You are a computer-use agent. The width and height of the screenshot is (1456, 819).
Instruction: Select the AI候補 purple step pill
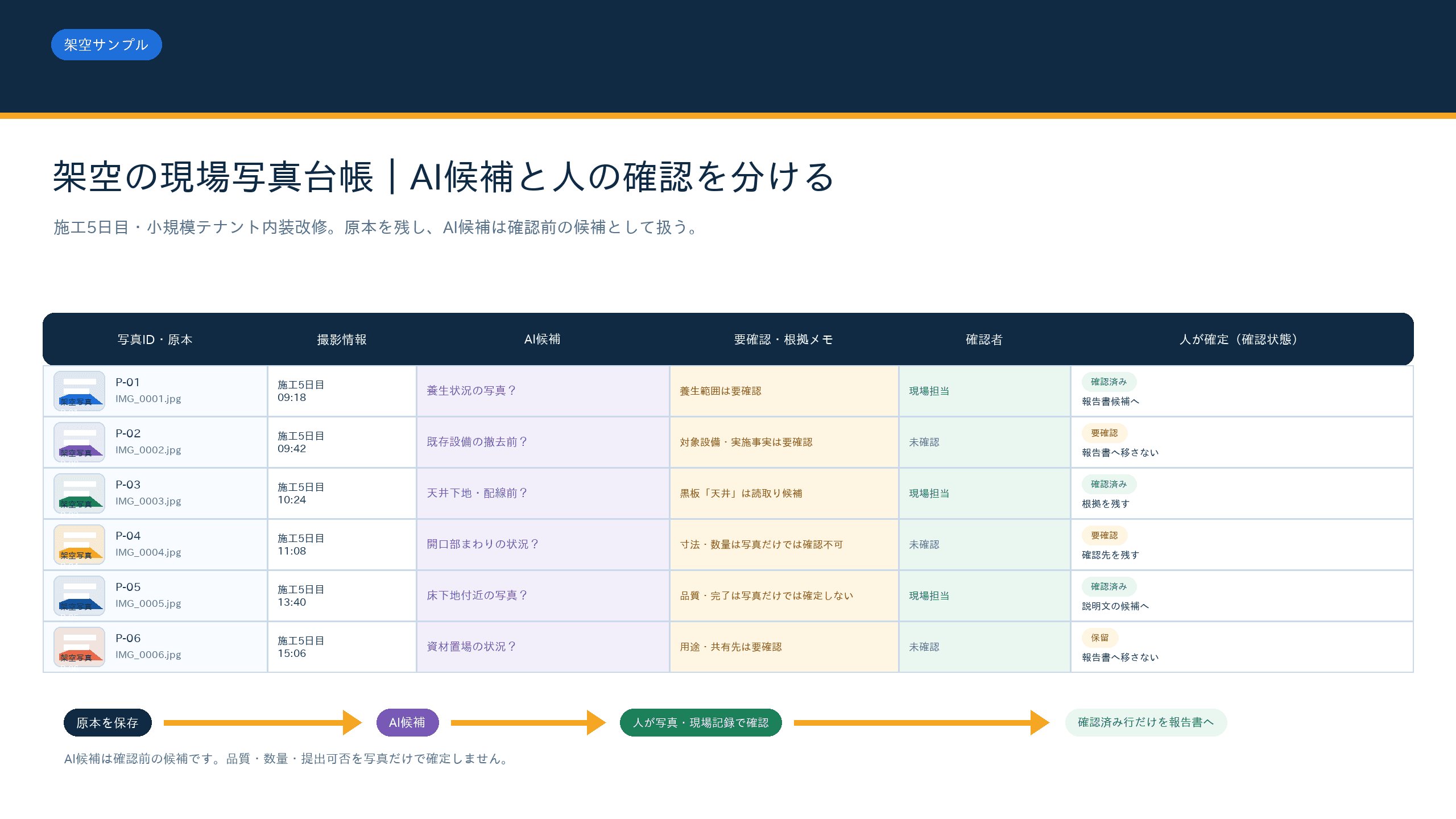coord(407,722)
